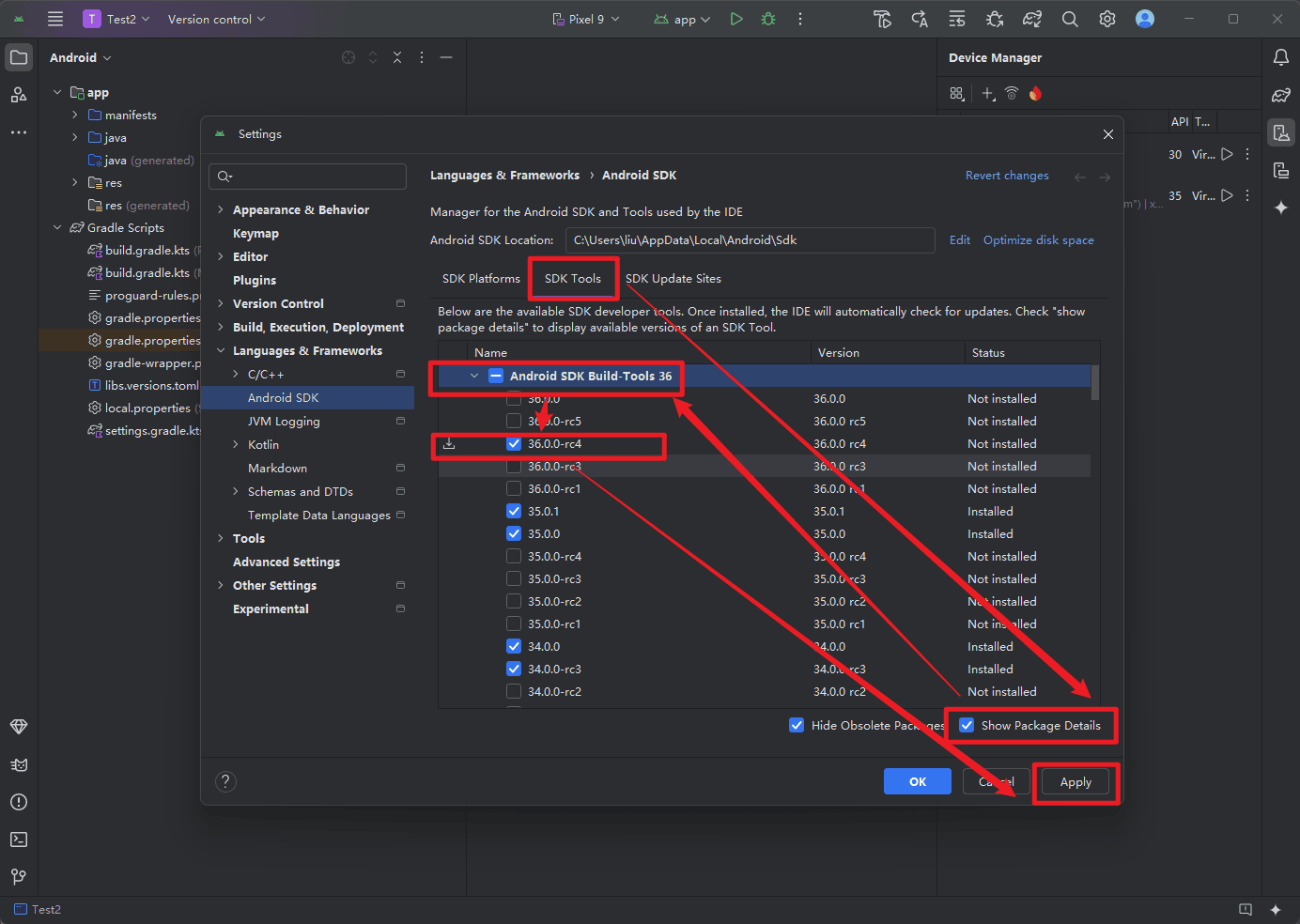Open the Git version control tool window

pos(19,877)
